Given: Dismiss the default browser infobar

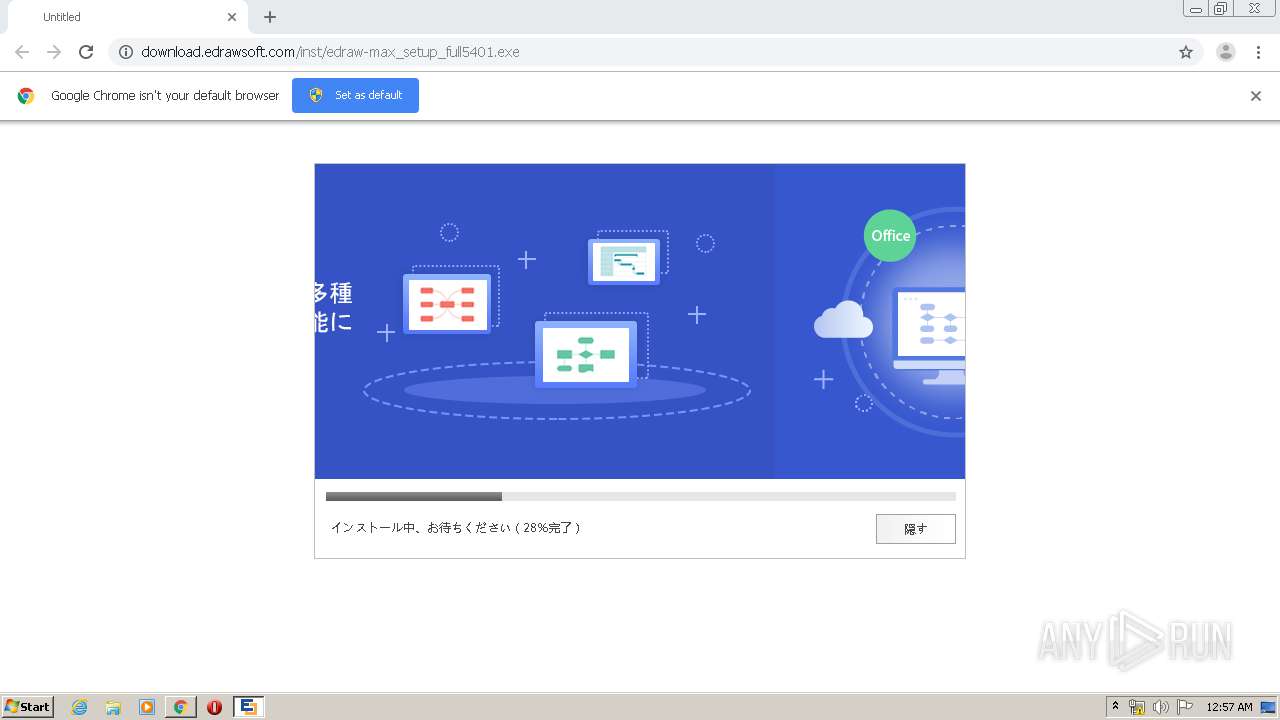Looking at the screenshot, I should (x=1256, y=96).
